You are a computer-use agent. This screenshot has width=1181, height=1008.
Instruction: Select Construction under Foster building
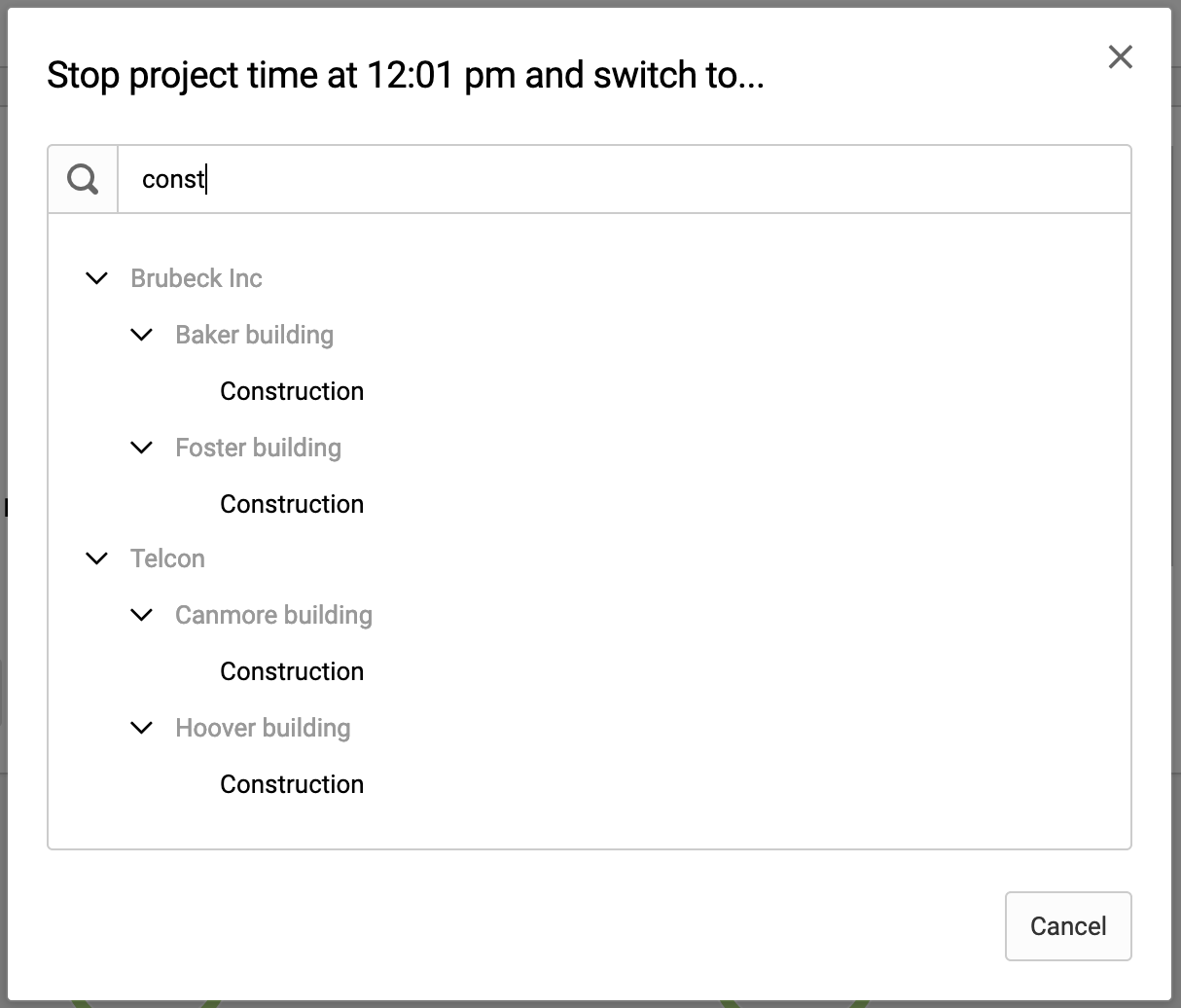click(x=292, y=504)
